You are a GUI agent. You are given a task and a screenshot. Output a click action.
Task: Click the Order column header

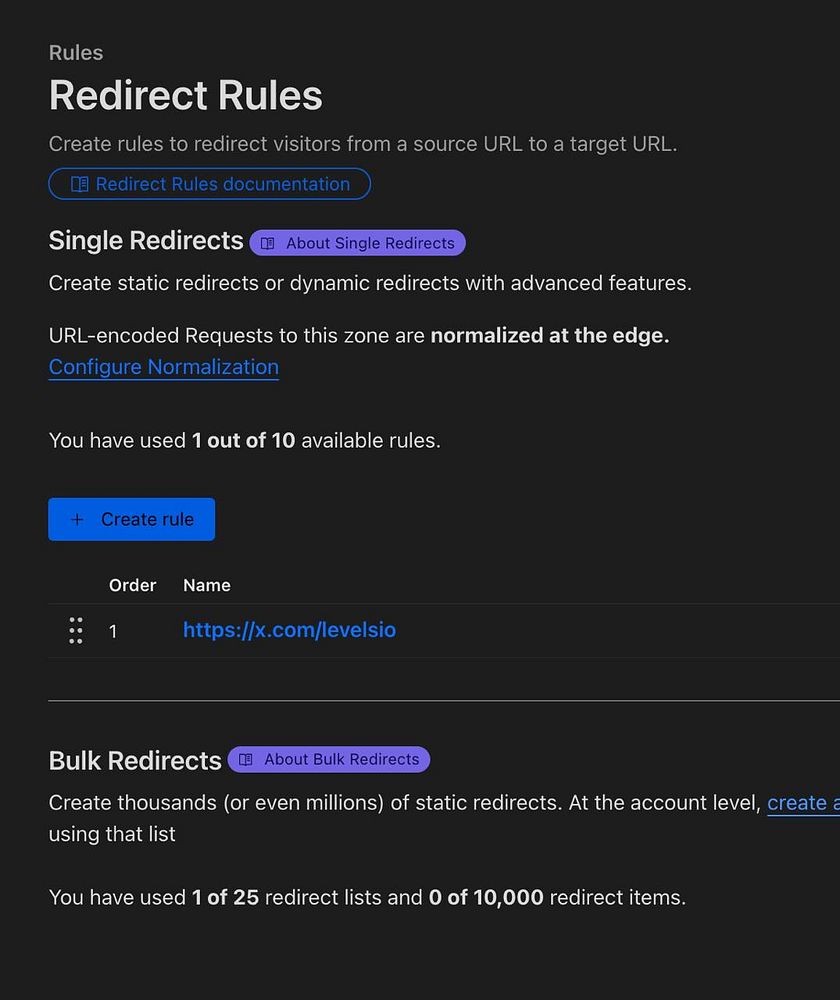132,585
